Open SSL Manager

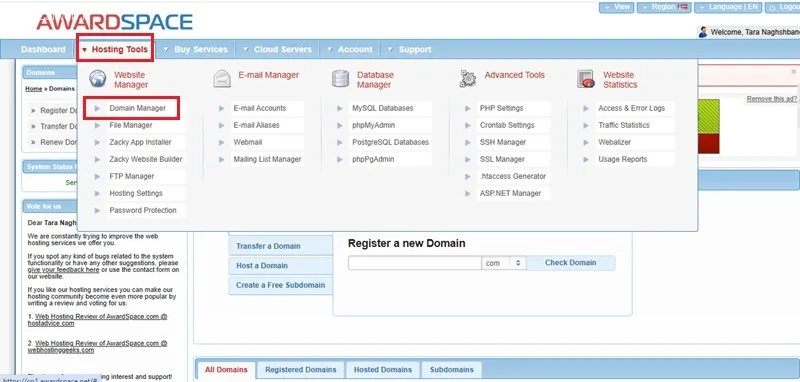coord(502,159)
